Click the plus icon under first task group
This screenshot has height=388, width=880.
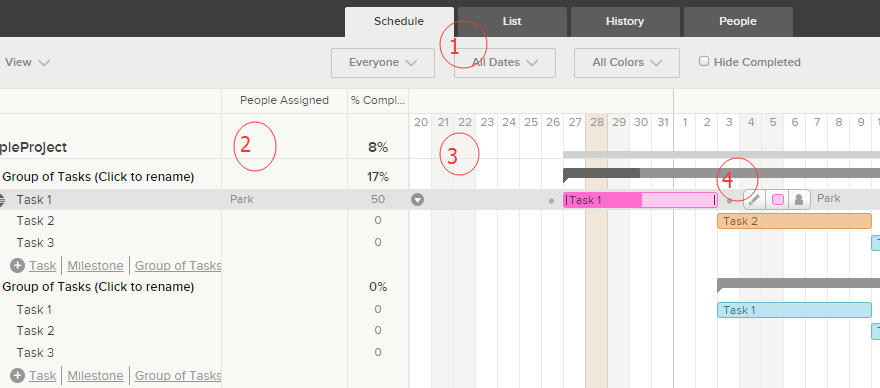point(17,266)
